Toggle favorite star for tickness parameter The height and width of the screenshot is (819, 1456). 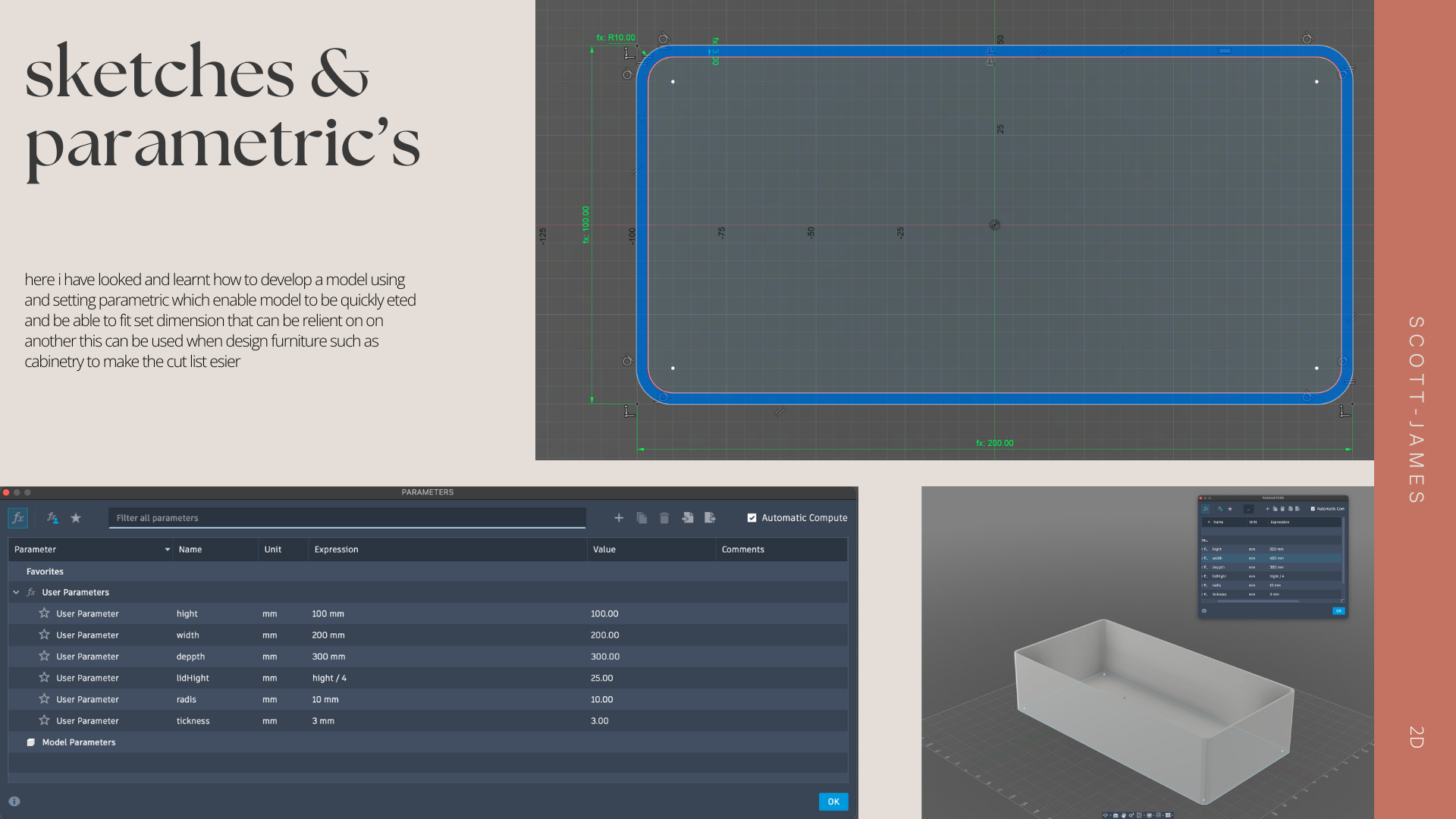click(x=44, y=720)
